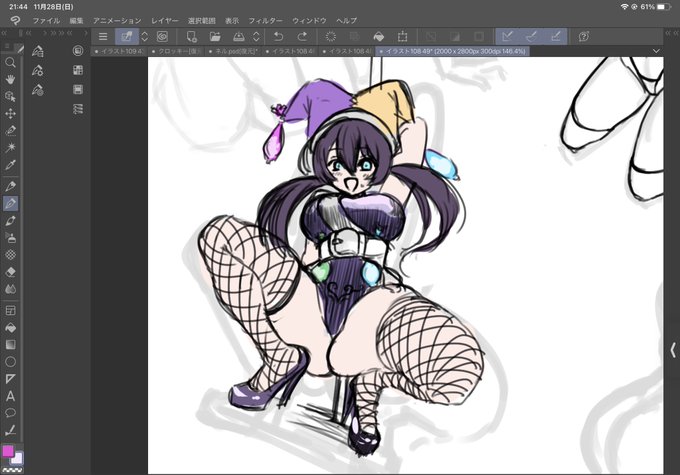Select the Figure ellipse tool
This screenshot has height=475, width=680.
(x=10, y=362)
